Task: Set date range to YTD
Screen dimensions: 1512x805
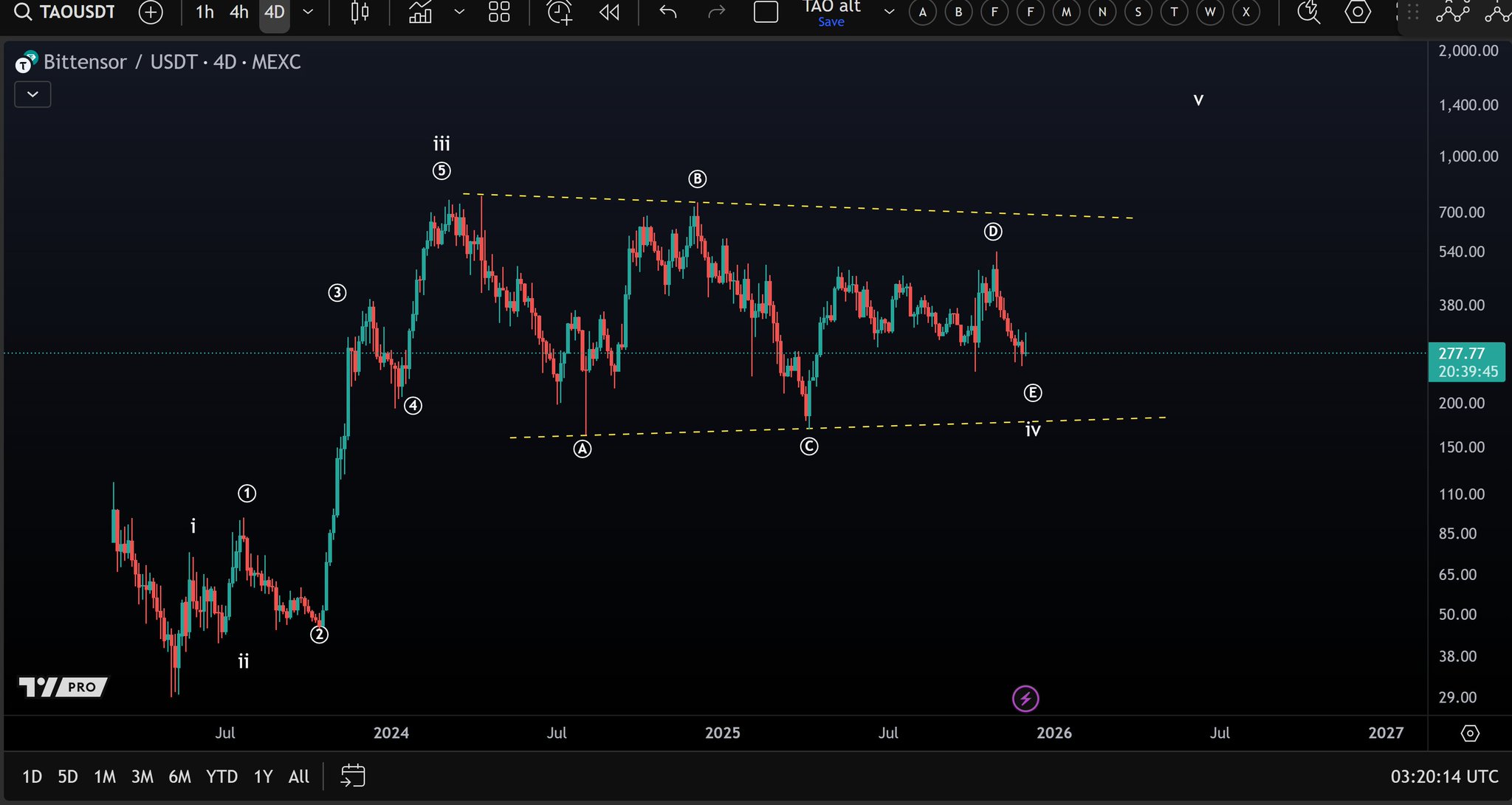Action: [x=221, y=776]
